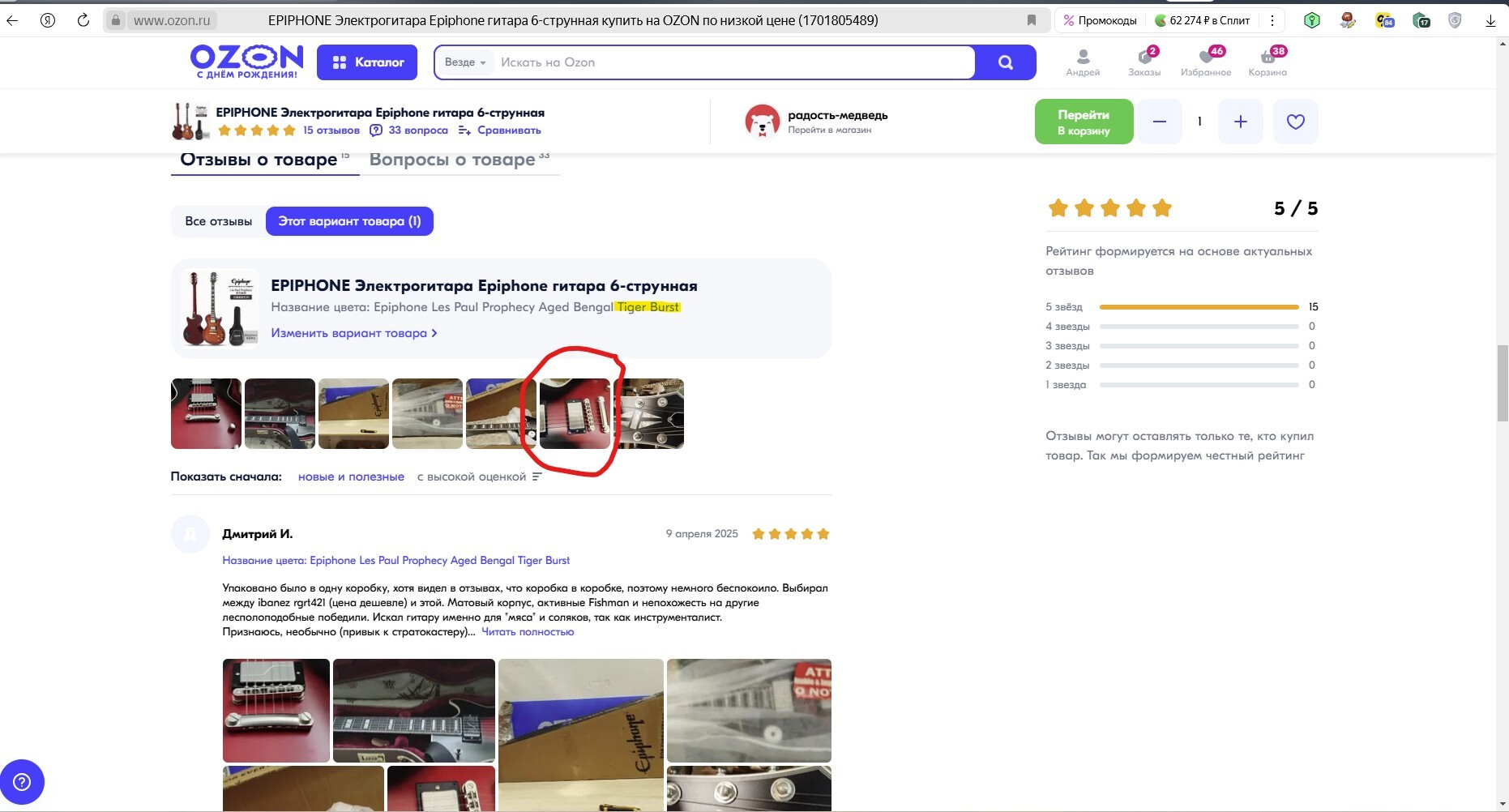Go back with the browser back arrow
The width and height of the screenshot is (1509, 812).
pyautogui.click(x=12, y=20)
